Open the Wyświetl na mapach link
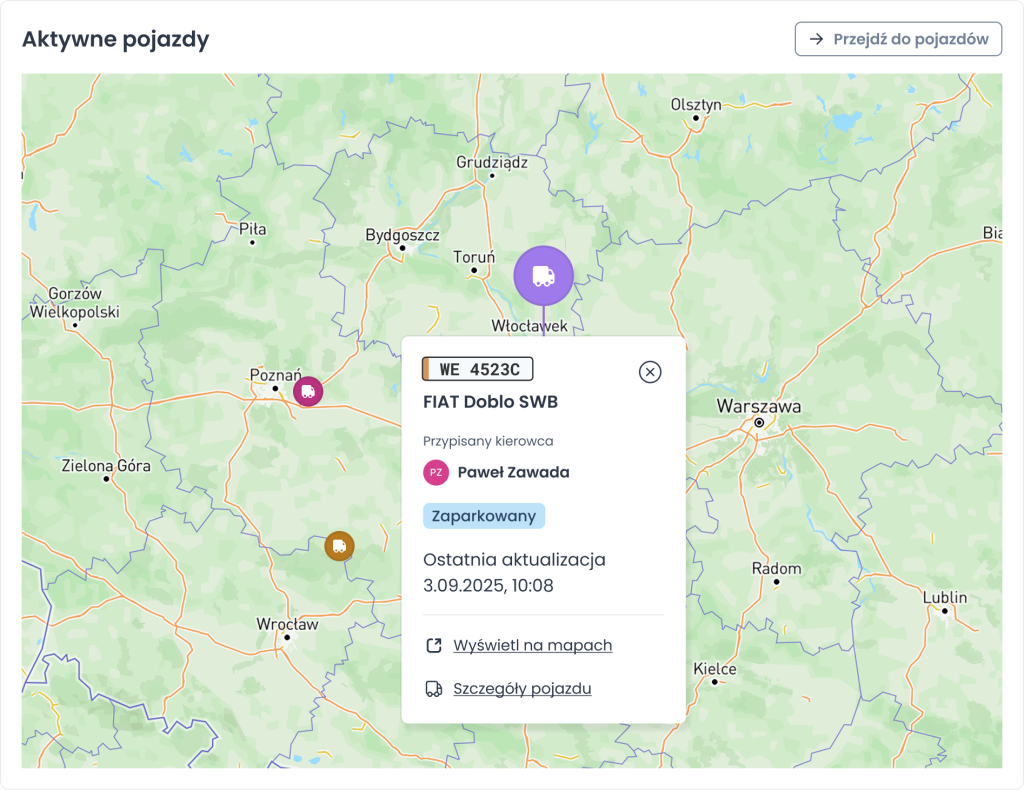1024x790 pixels. (x=532, y=645)
